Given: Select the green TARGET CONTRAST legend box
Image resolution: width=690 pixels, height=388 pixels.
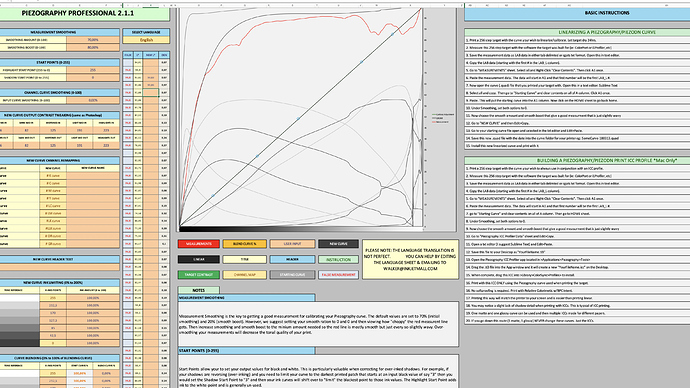Looking at the screenshot, I should (198, 275).
